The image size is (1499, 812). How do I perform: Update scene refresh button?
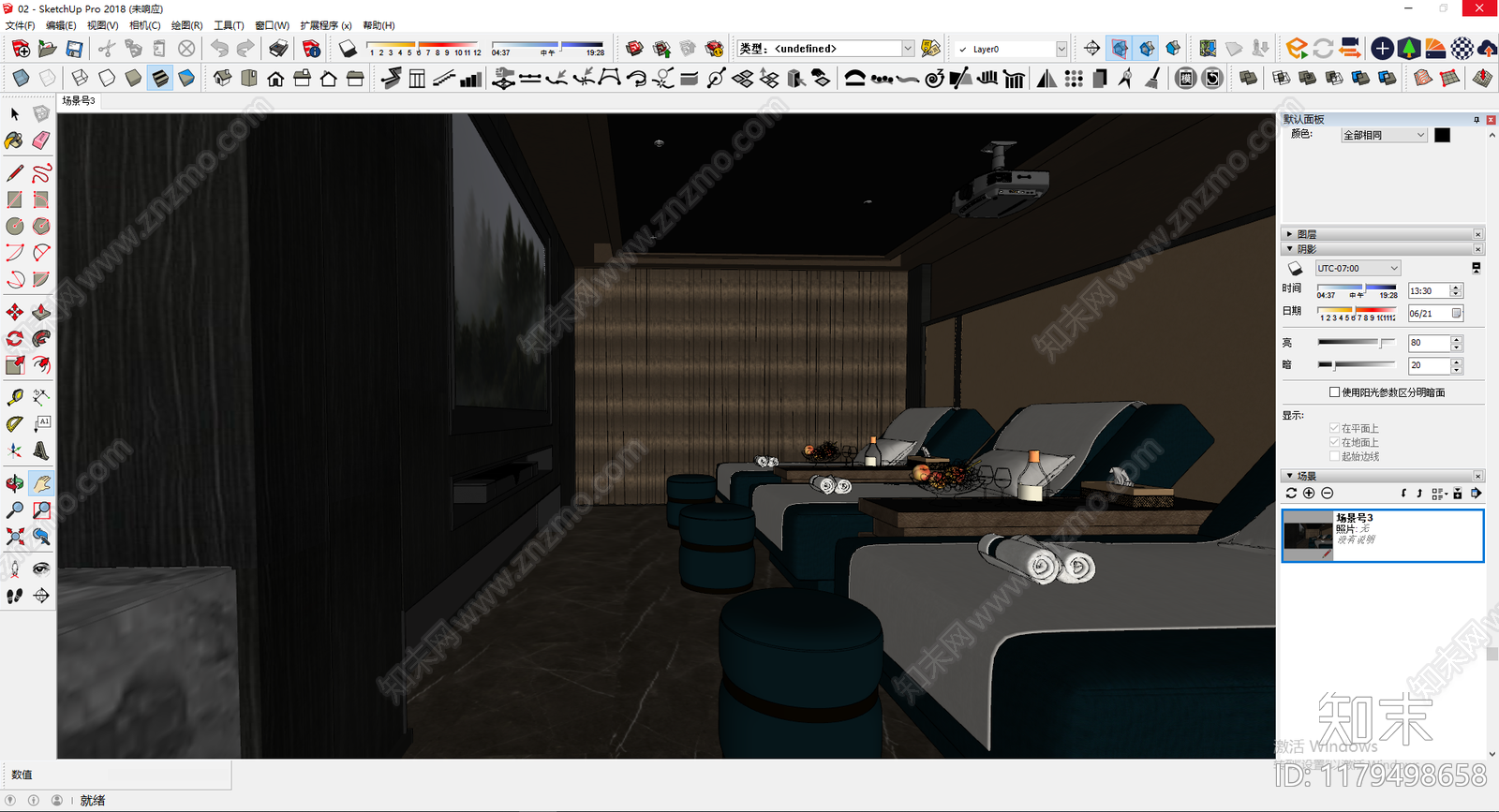[1291, 494]
